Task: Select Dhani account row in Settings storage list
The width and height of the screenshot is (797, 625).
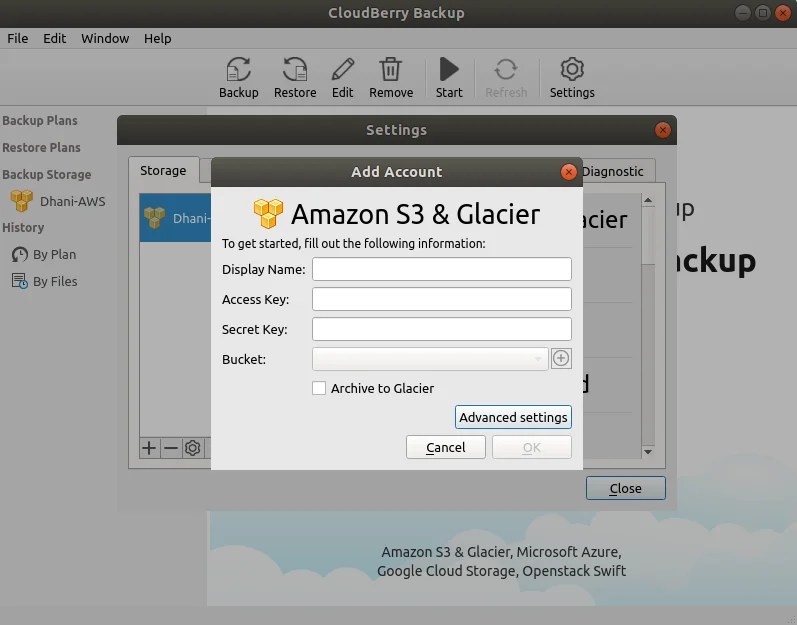Action: (x=175, y=218)
